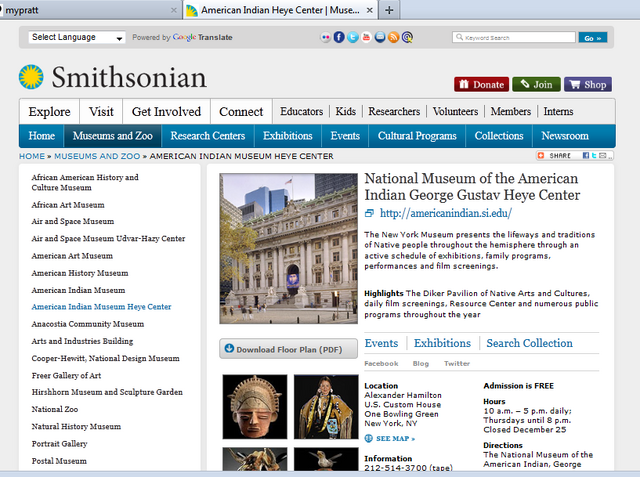Open Volunteers audience link
The height and width of the screenshot is (477, 640).
point(456,111)
